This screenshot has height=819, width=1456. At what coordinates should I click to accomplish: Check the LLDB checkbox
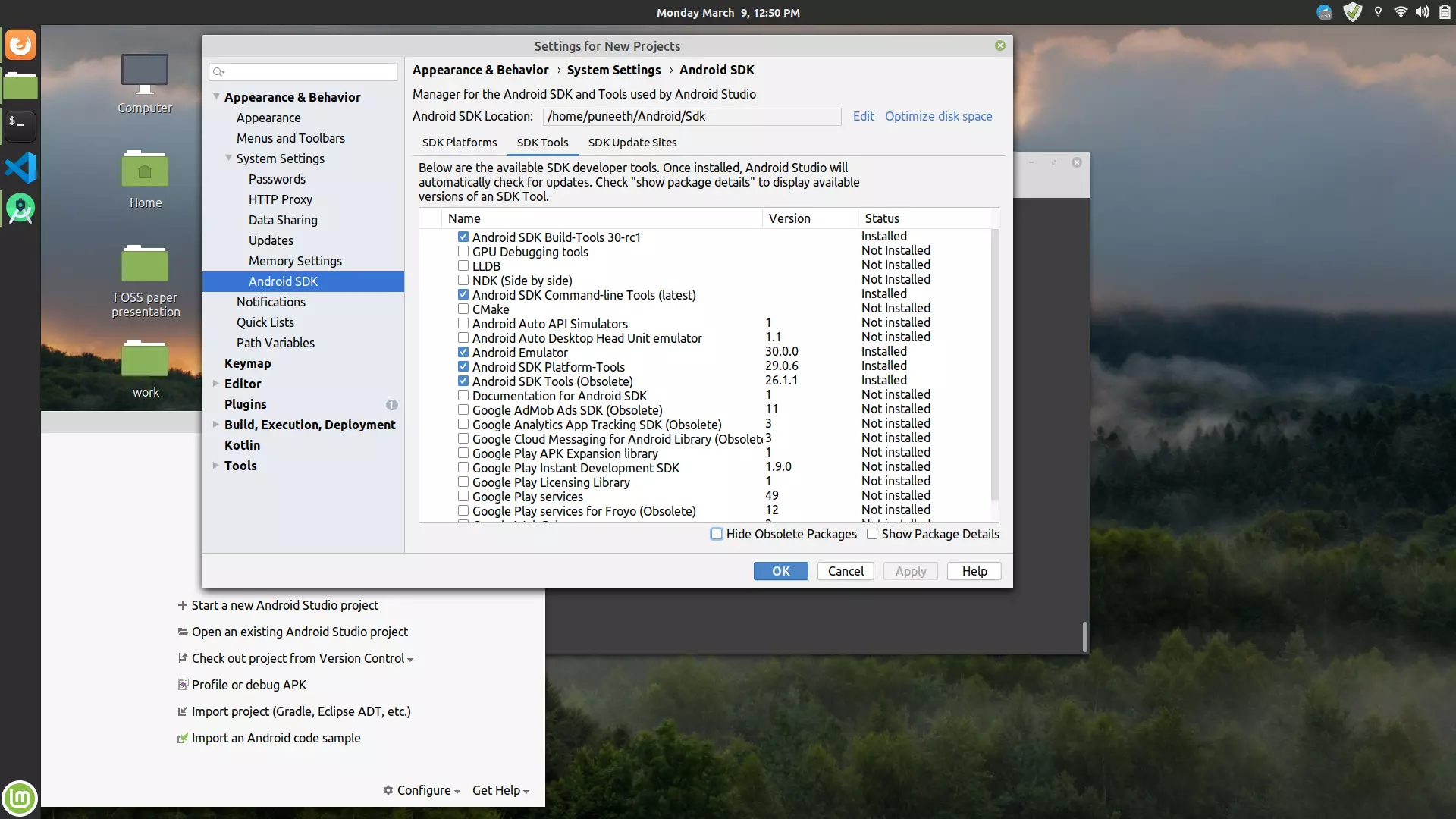463,266
